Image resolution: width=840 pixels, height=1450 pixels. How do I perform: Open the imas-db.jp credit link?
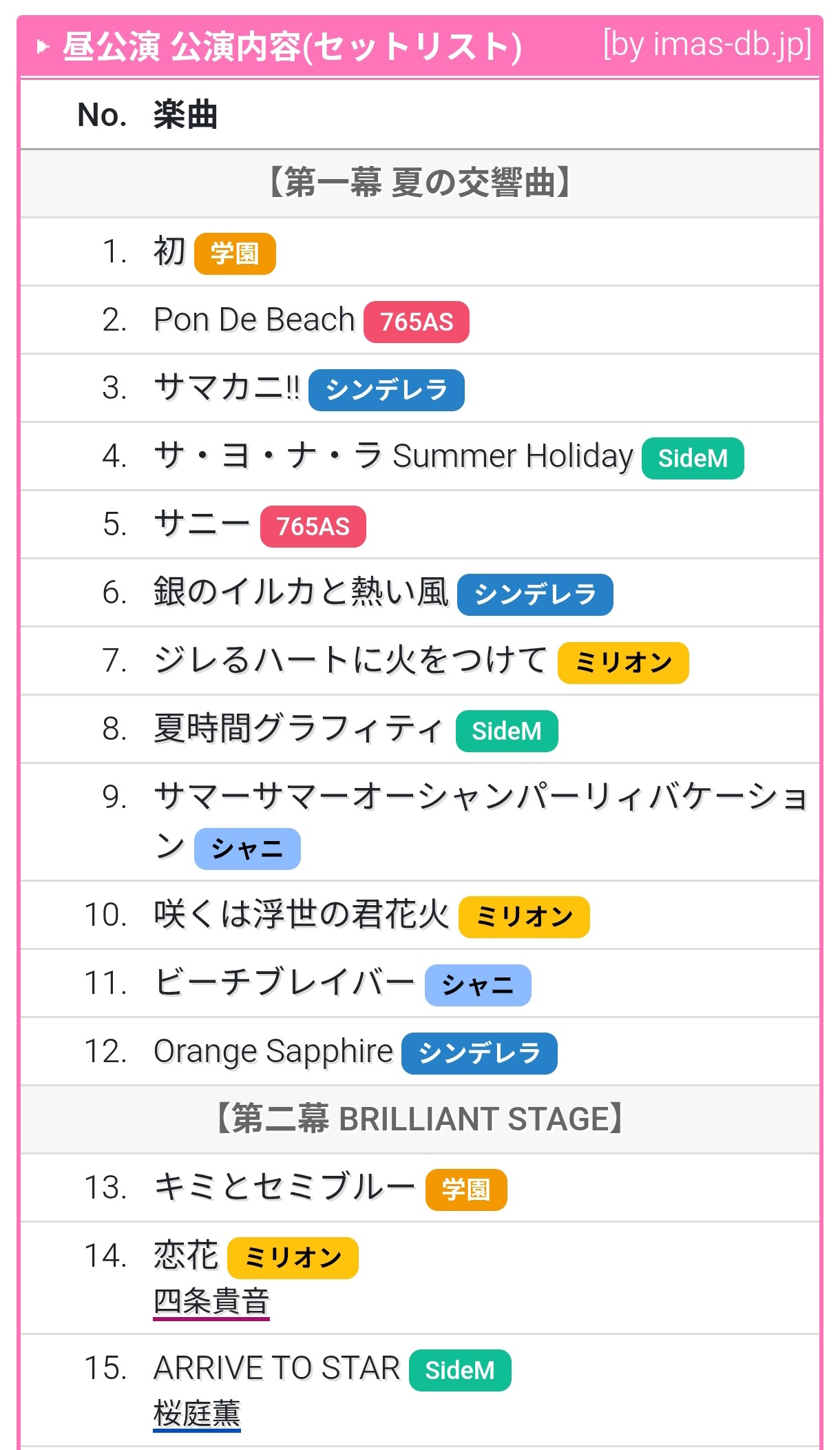[707, 45]
